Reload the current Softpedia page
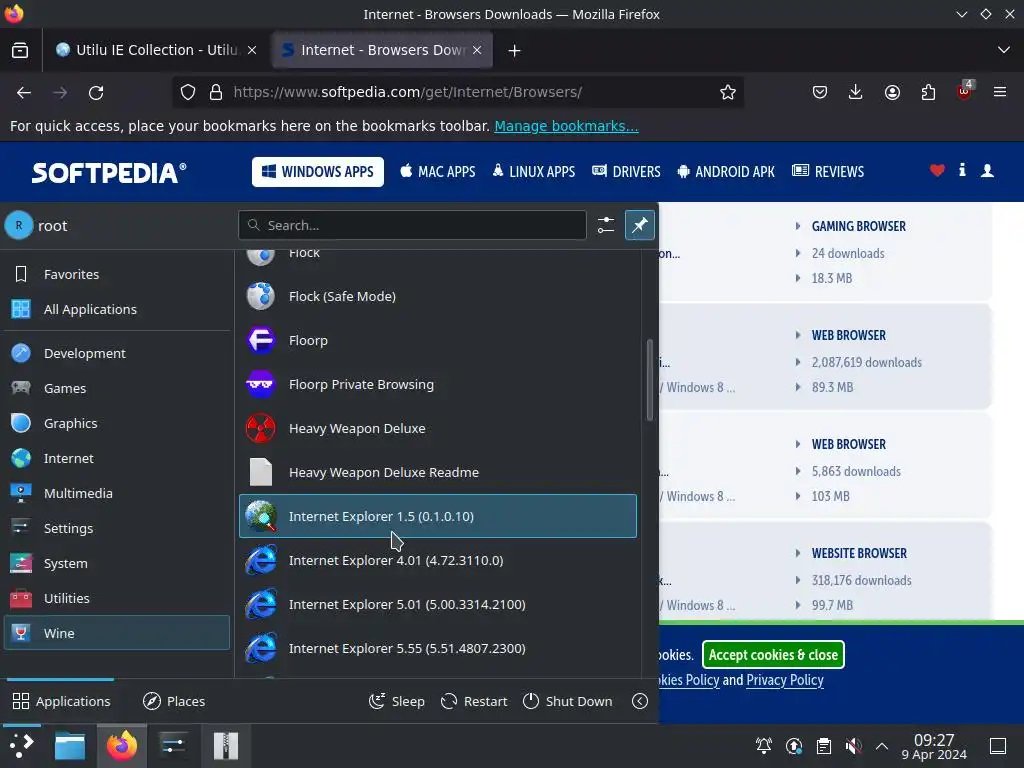This screenshot has width=1024, height=768. (96, 93)
